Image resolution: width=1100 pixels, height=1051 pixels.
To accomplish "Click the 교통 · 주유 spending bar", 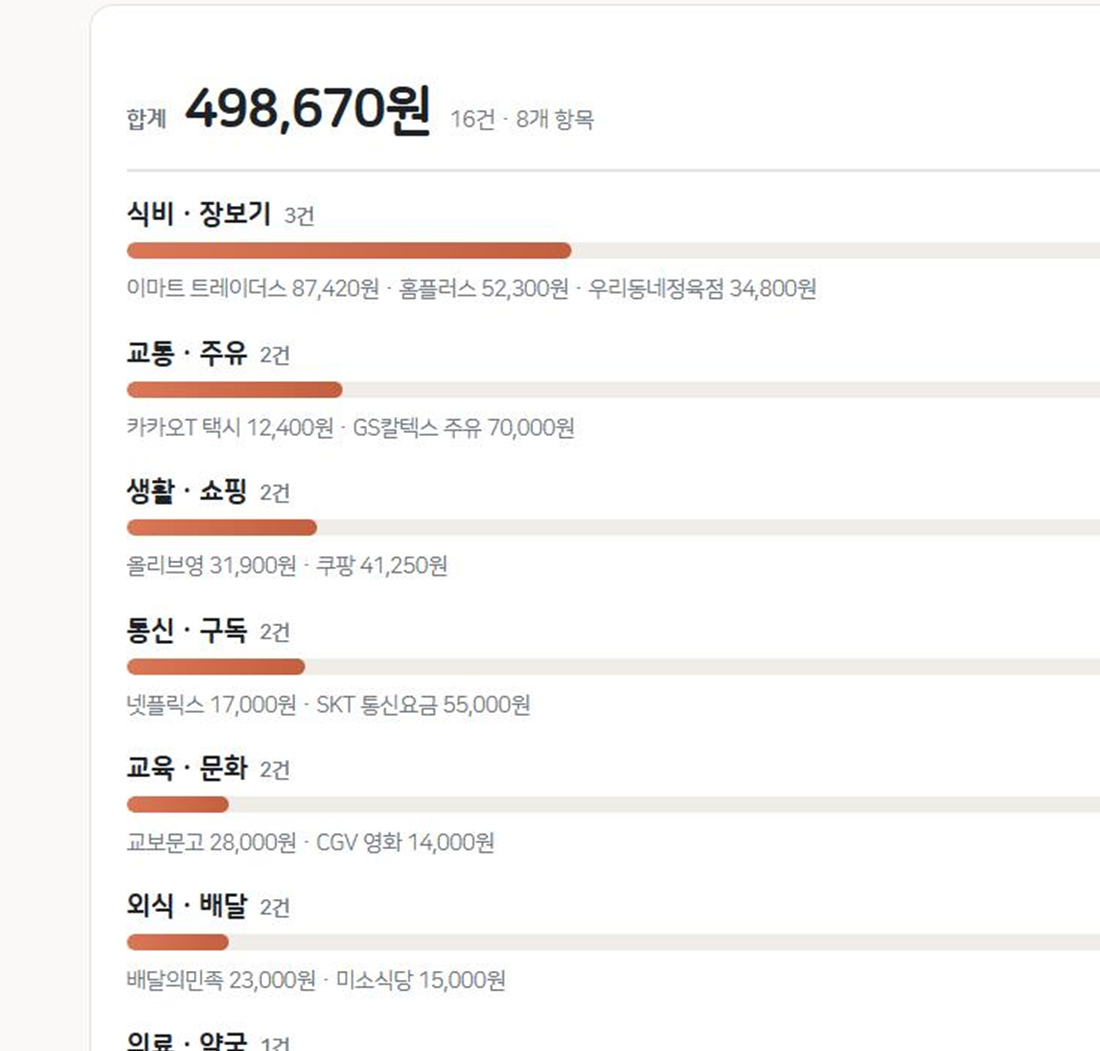I will [x=613, y=389].
